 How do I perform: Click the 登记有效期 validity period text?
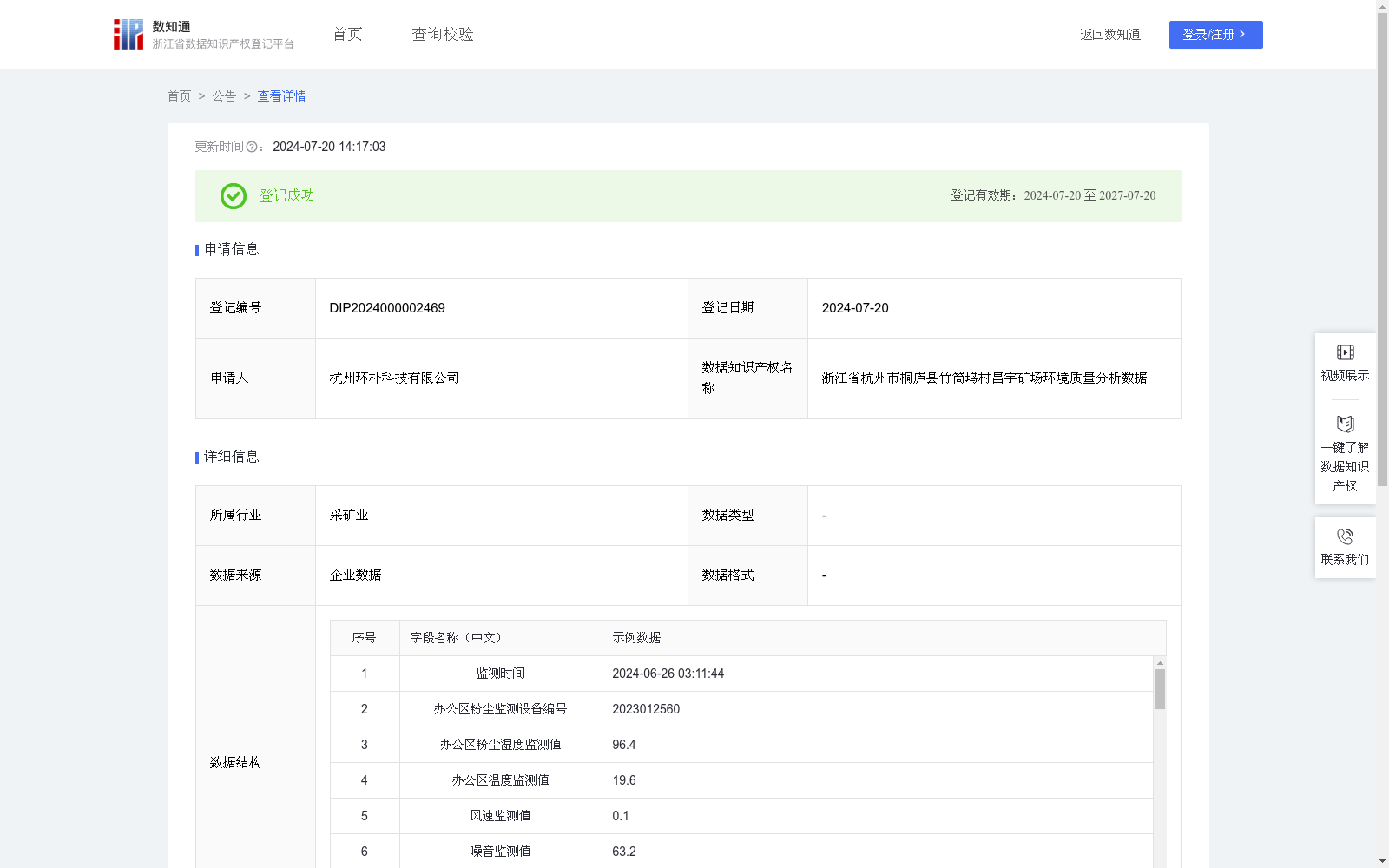click(1053, 195)
